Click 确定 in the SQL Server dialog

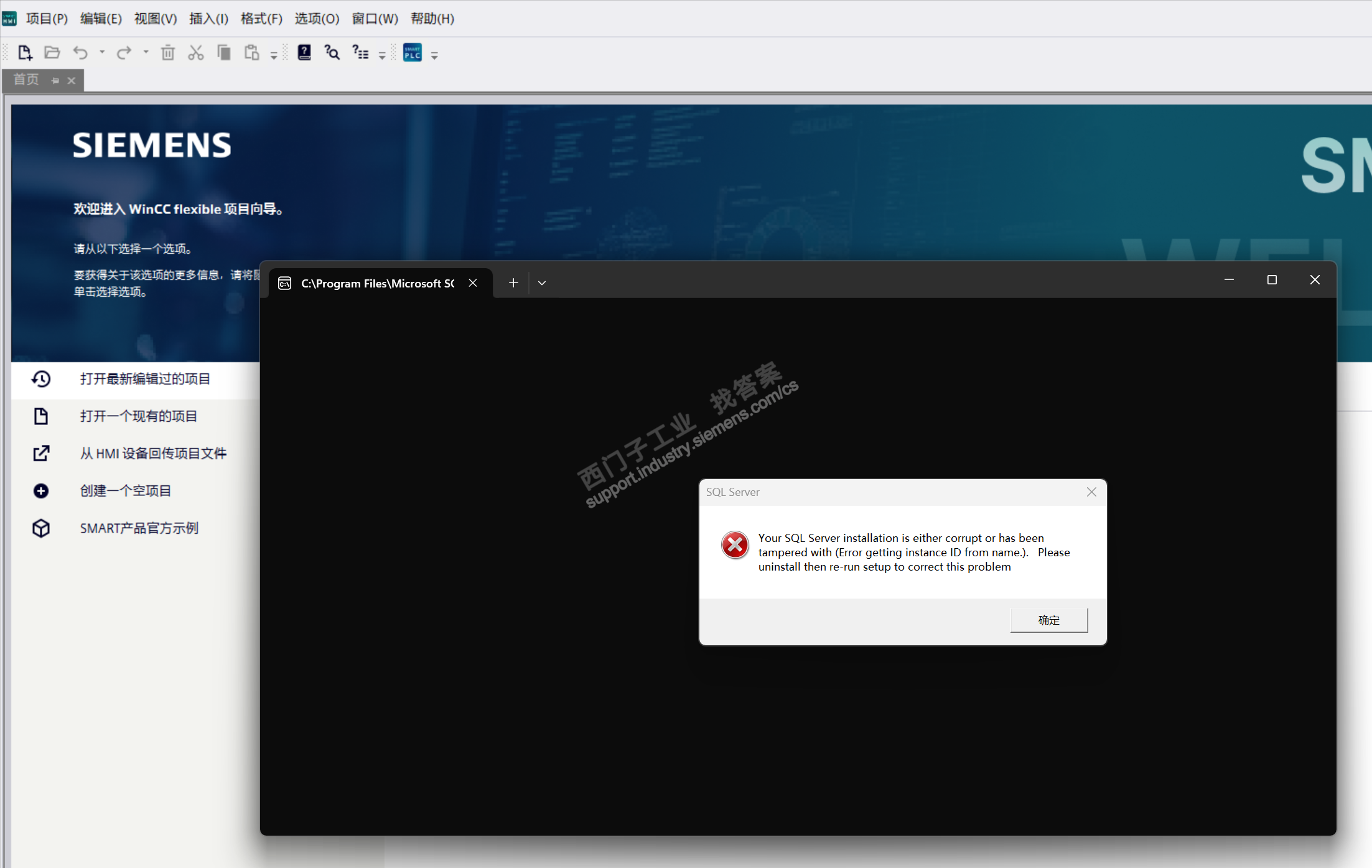(1048, 620)
